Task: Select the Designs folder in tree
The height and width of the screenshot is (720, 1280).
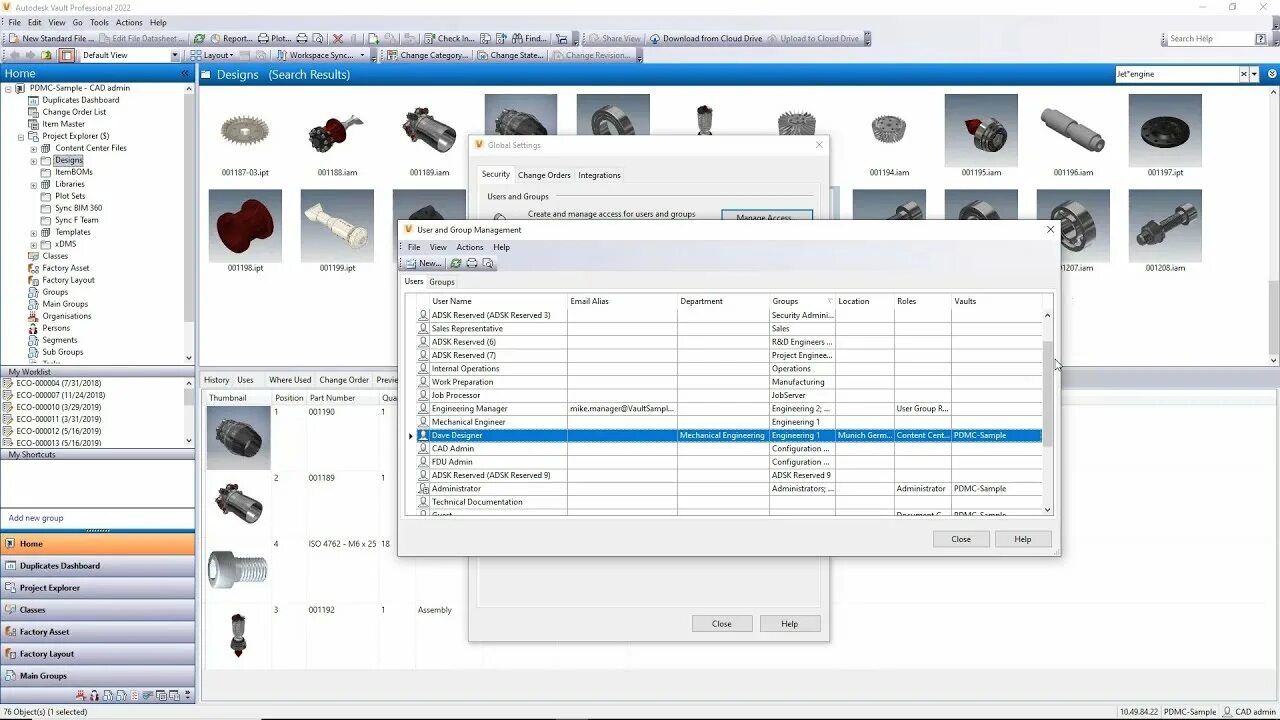Action: tap(69, 160)
